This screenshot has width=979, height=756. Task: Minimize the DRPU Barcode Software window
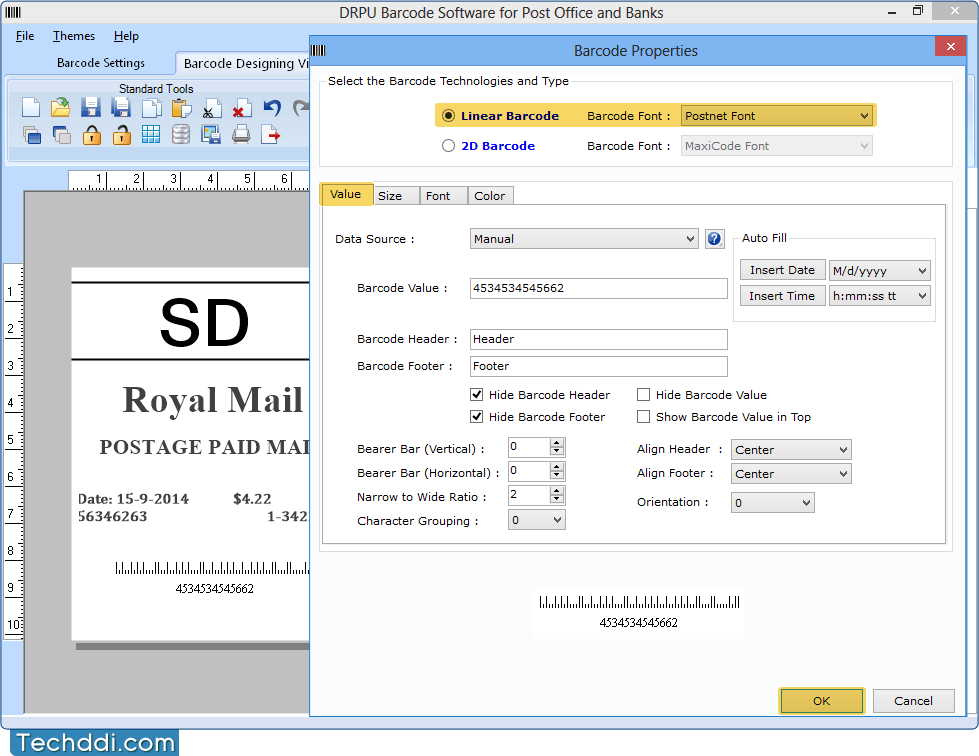(x=892, y=12)
